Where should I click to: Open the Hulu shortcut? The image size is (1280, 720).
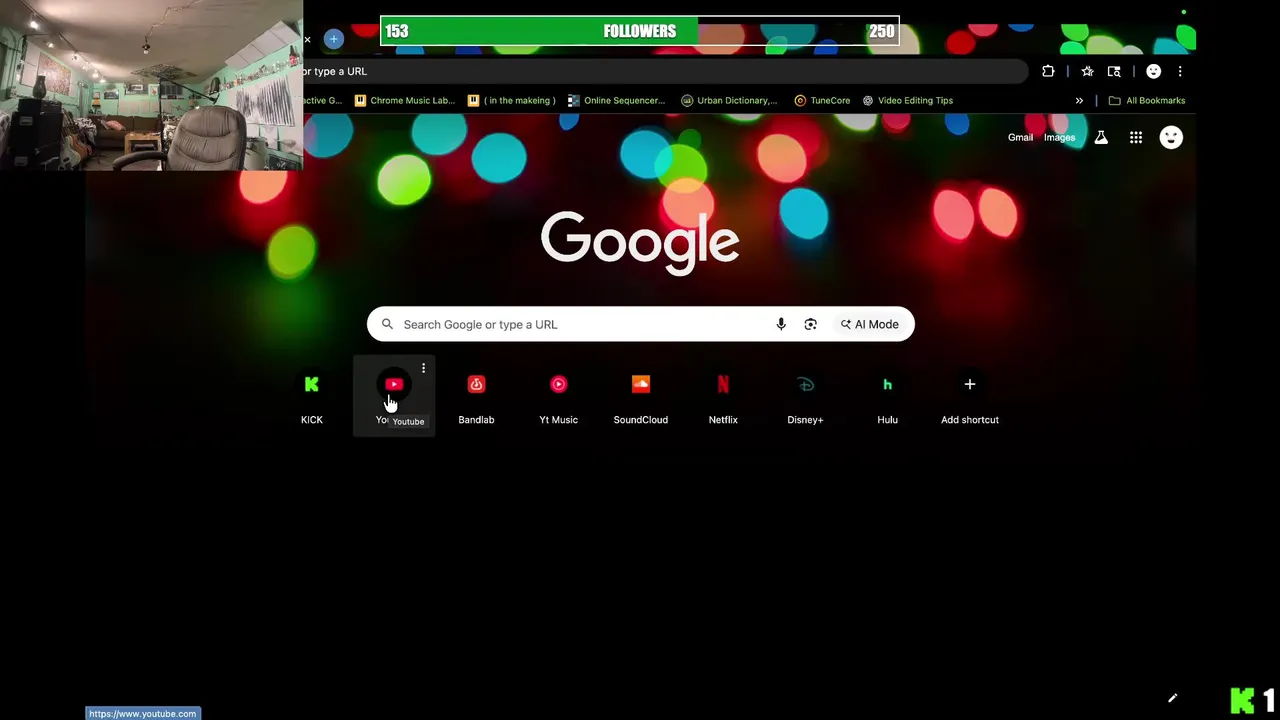tap(887, 396)
